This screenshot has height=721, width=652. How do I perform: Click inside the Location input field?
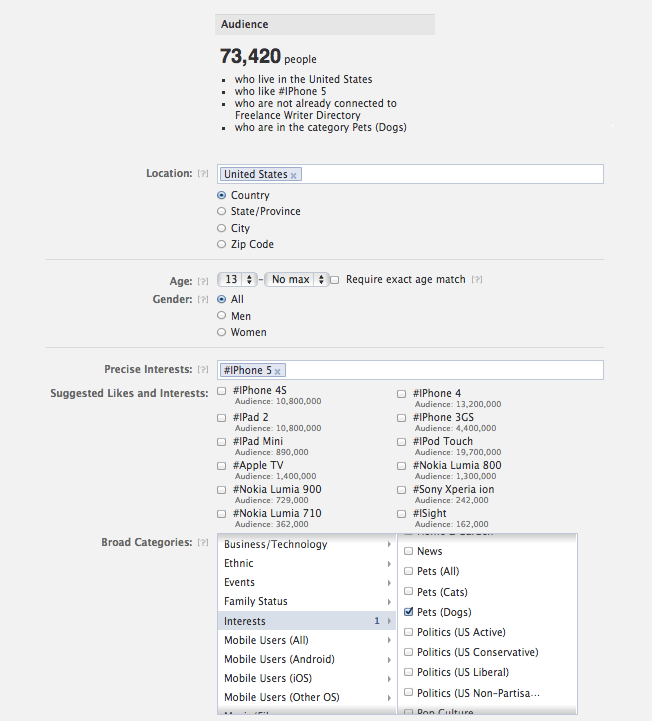(410, 174)
